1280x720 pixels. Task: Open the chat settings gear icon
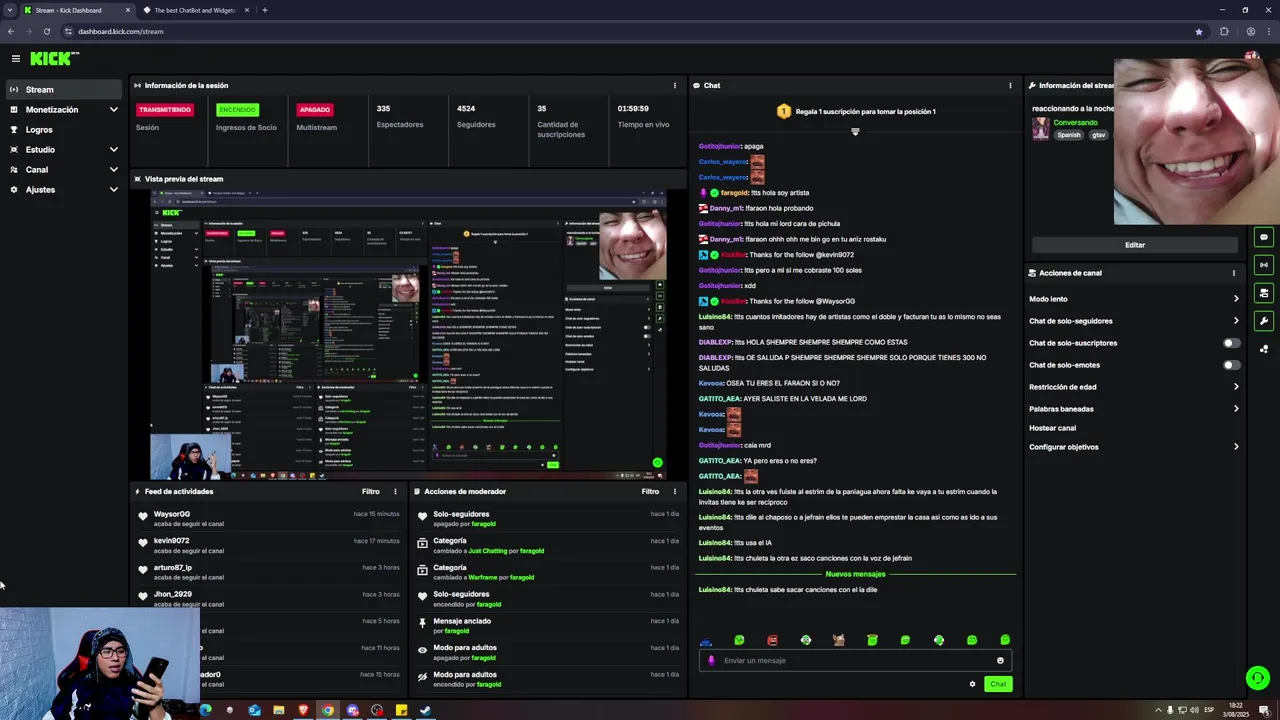[972, 684]
